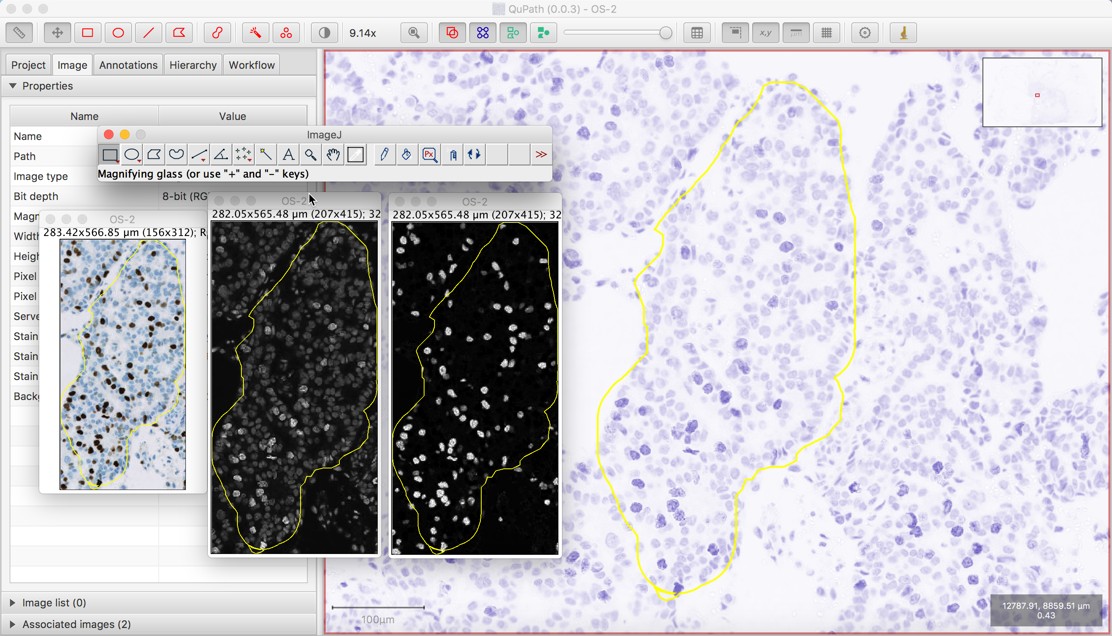Toggle fill detections button

coord(543,33)
